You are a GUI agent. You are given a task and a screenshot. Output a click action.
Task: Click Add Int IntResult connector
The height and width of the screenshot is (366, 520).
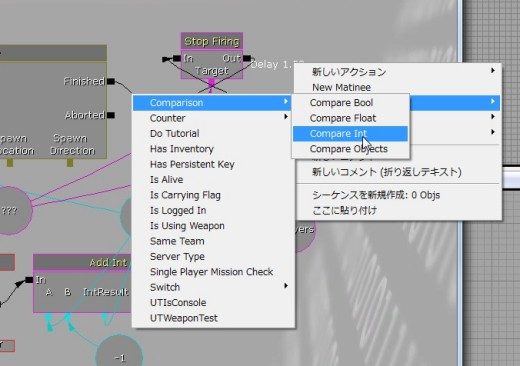click(x=105, y=316)
